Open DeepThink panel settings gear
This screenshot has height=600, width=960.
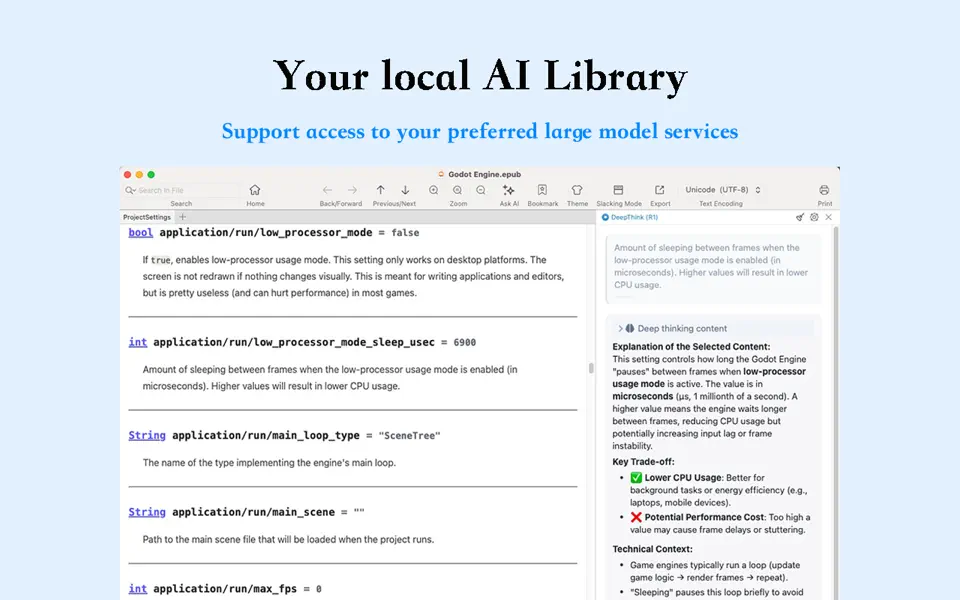(x=813, y=217)
